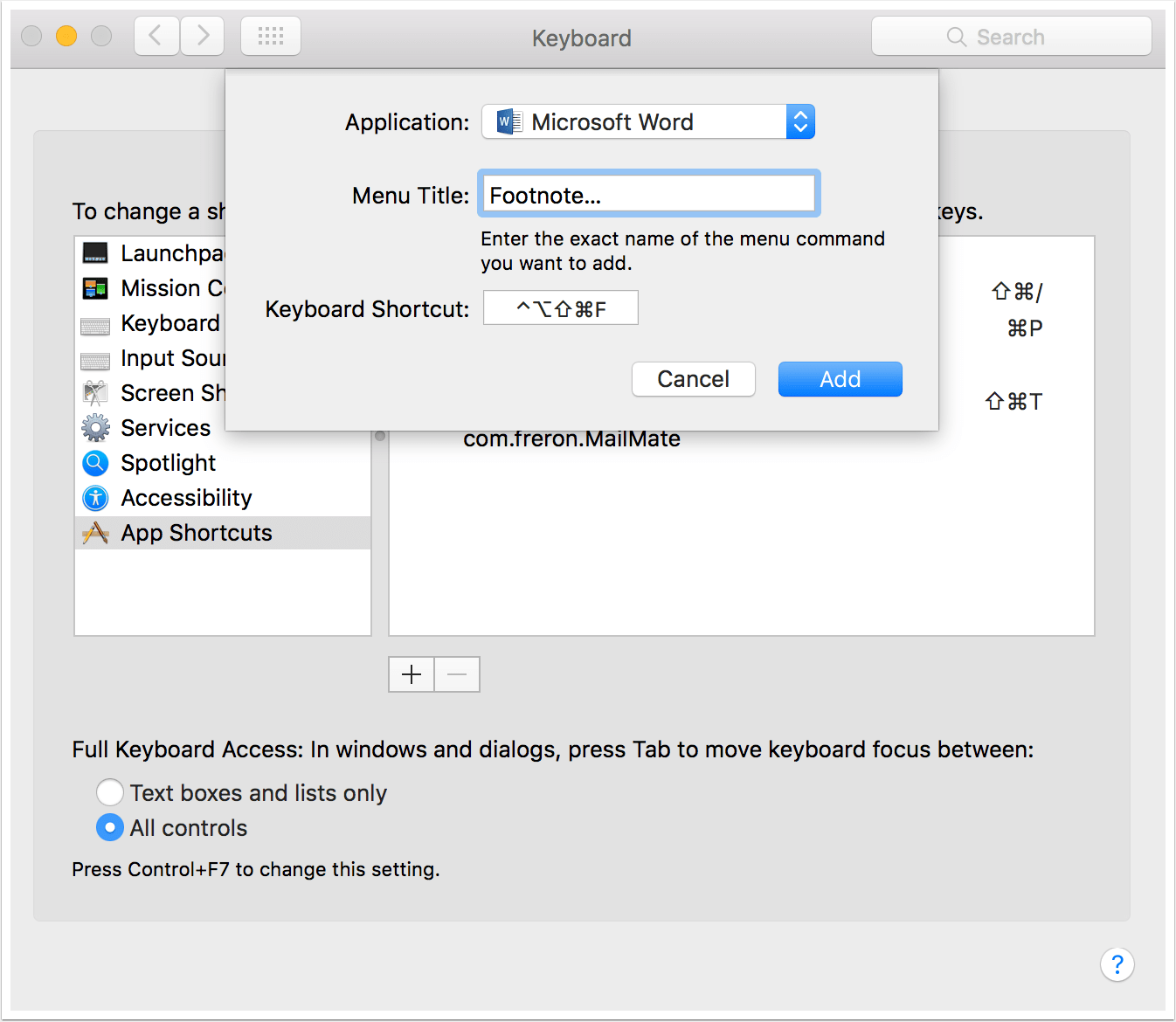This screenshot has height=1022, width=1176.
Task: Click the Launchpad icon in the list
Action: click(95, 253)
